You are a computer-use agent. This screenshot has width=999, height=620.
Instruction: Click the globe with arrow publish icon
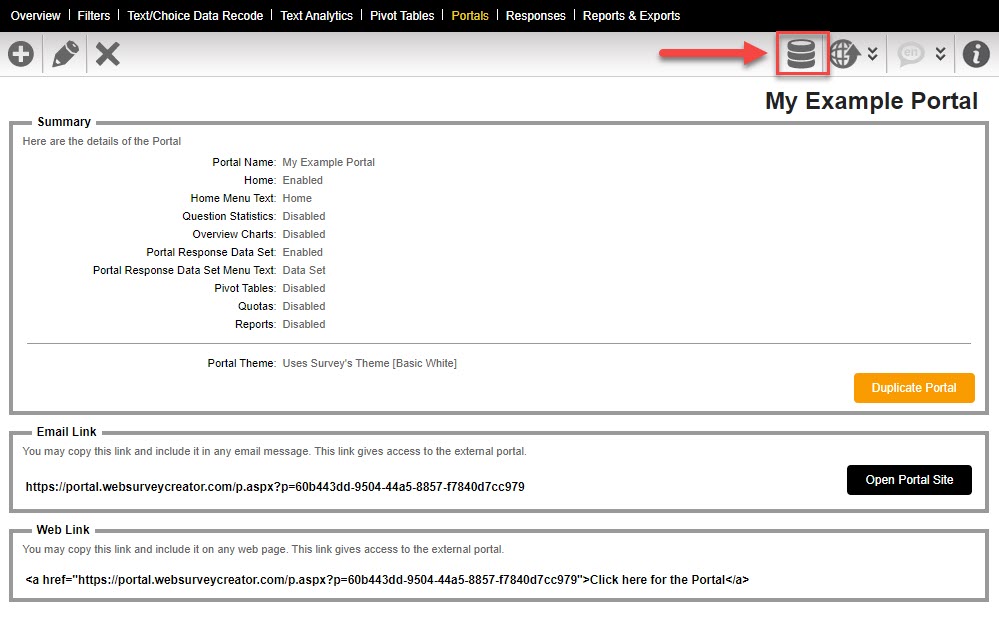(x=845, y=54)
